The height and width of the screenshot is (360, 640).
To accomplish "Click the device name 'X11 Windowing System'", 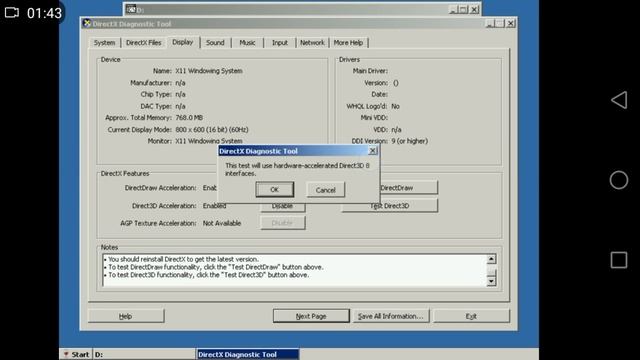I will tap(209, 71).
